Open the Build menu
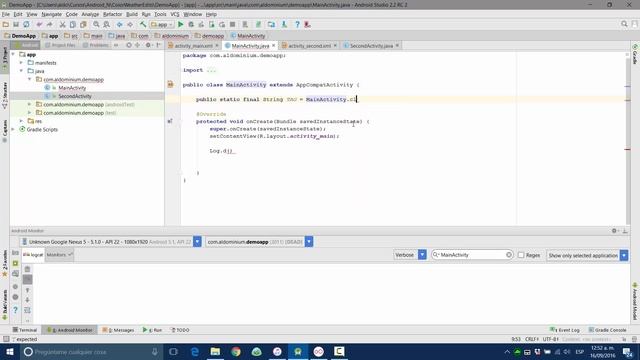 click(131, 14)
